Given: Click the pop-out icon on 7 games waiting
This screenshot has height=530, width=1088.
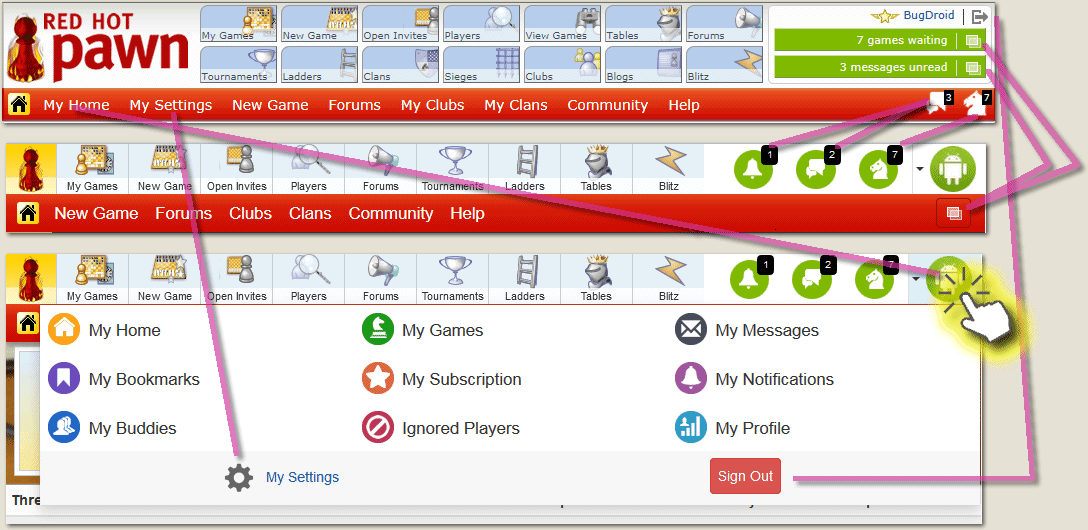Looking at the screenshot, I should 972,41.
